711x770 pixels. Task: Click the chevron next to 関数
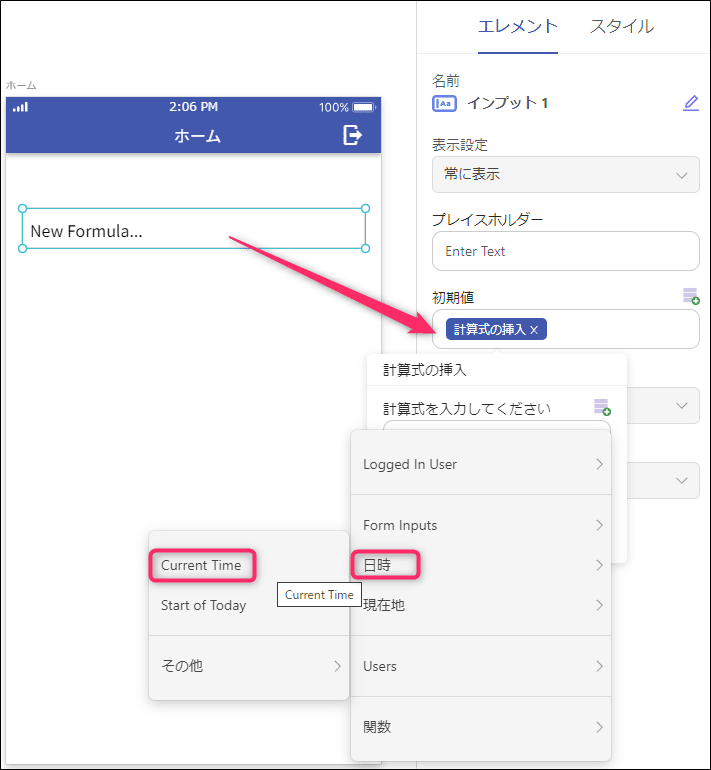pos(600,727)
